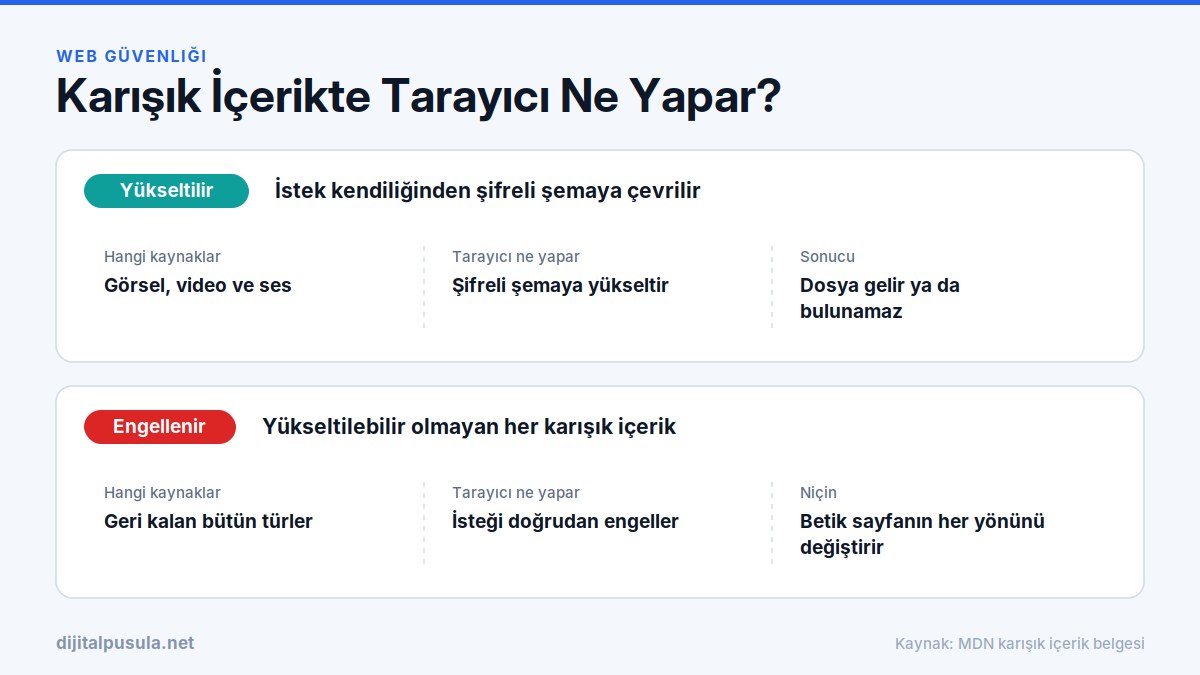Click the Niçin label
The image size is (1200, 675).
coord(818,493)
